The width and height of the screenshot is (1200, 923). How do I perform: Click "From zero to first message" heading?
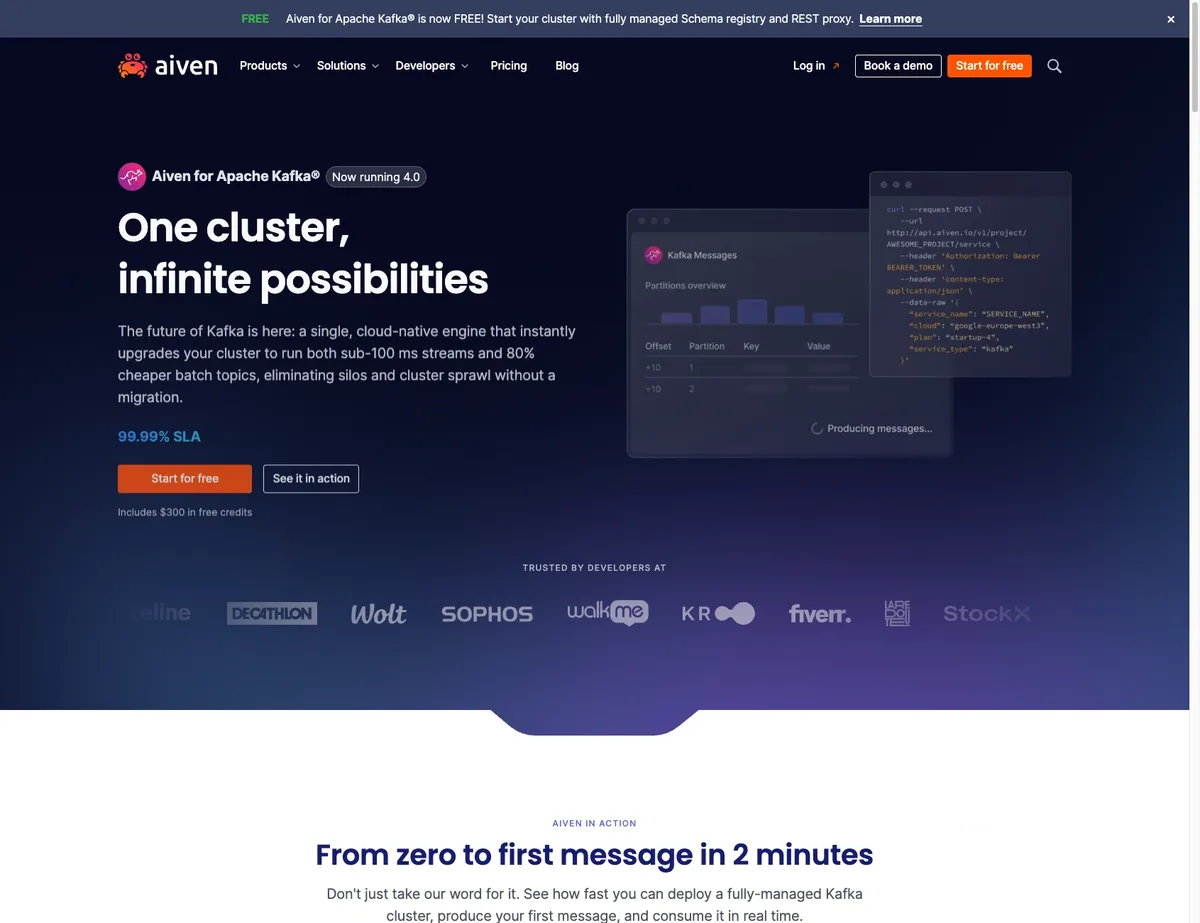pyautogui.click(x=594, y=855)
